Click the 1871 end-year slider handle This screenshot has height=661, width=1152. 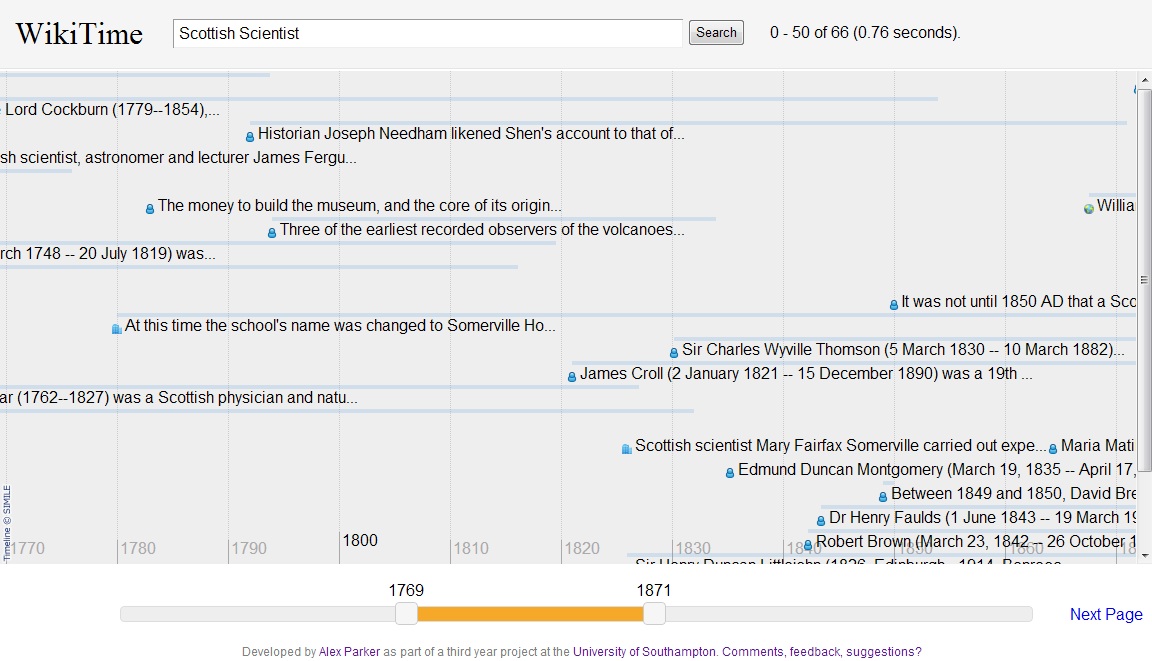point(654,613)
